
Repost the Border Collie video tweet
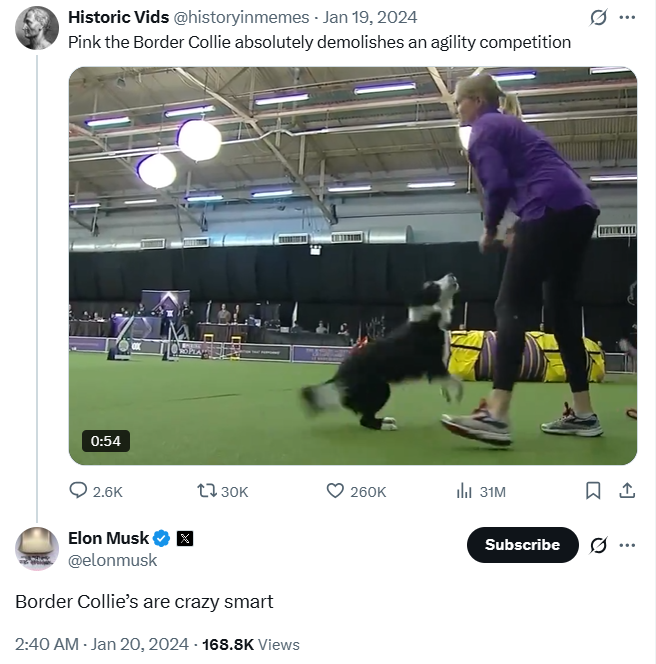[x=208, y=491]
